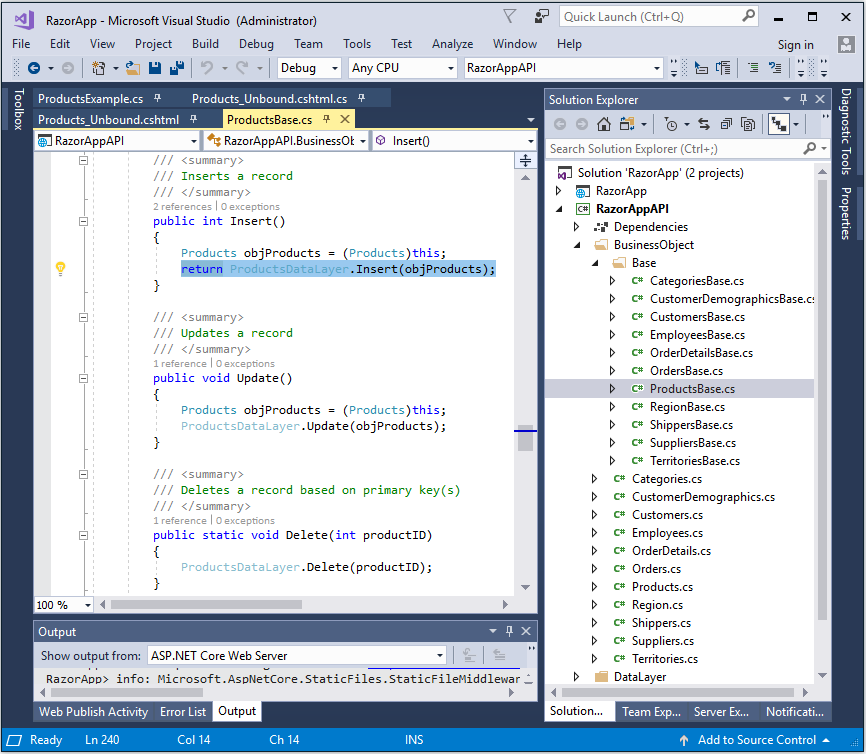Open the Properties side tab
This screenshot has height=754, width=866.
click(846, 213)
